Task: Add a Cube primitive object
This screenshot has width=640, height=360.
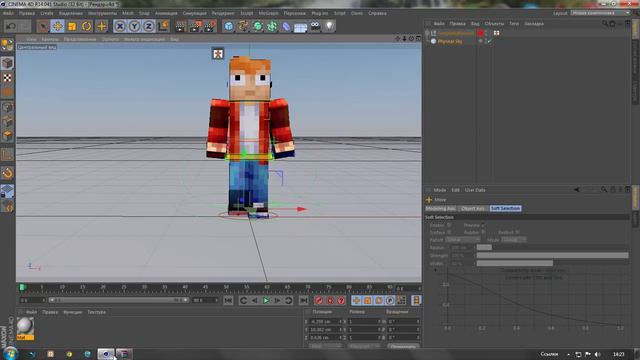Action: pyautogui.click(x=229, y=27)
